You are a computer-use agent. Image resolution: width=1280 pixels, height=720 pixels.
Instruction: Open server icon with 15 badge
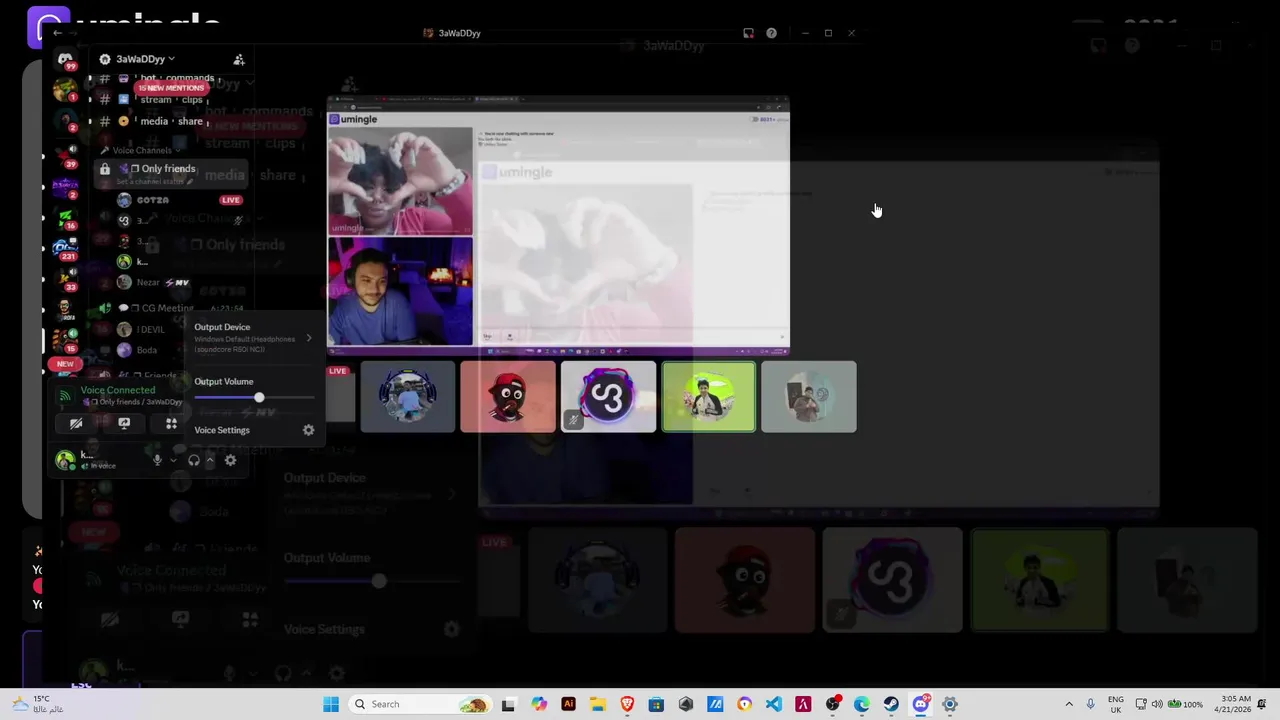point(65,340)
